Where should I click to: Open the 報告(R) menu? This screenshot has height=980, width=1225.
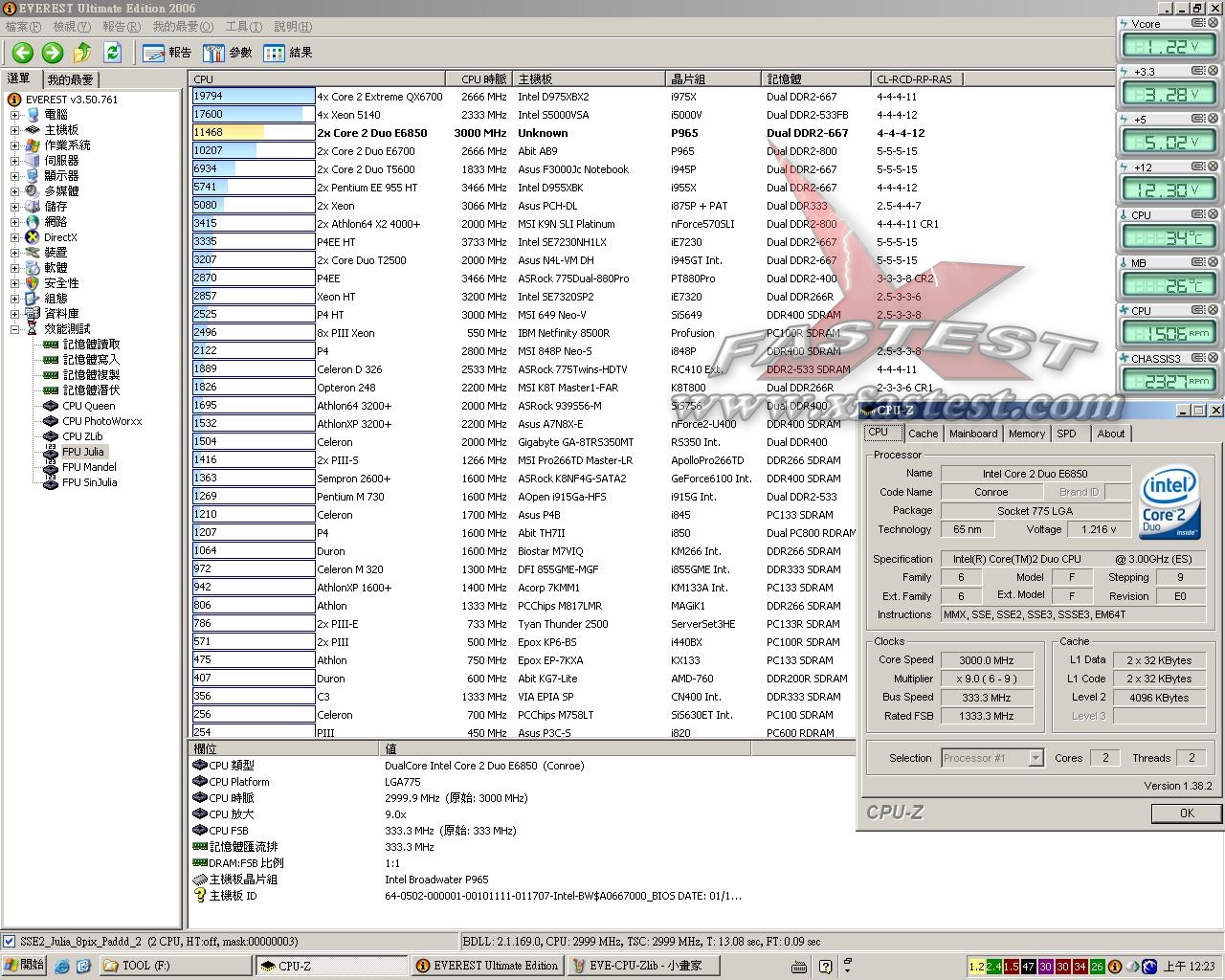tap(122, 27)
